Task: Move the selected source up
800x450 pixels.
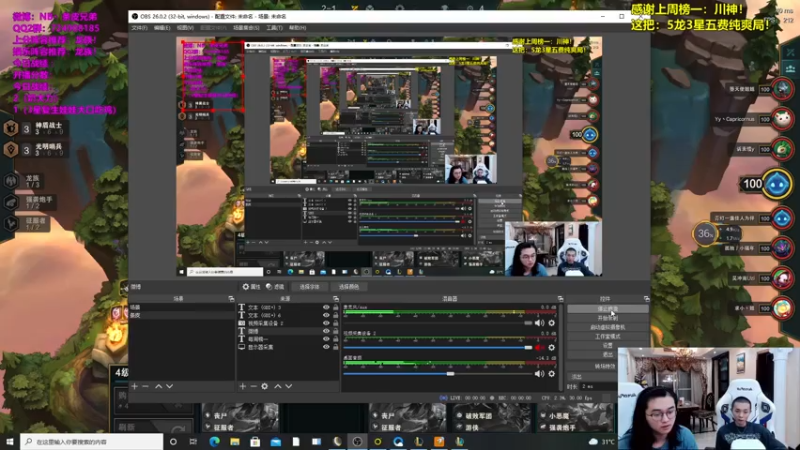Action: tap(278, 386)
